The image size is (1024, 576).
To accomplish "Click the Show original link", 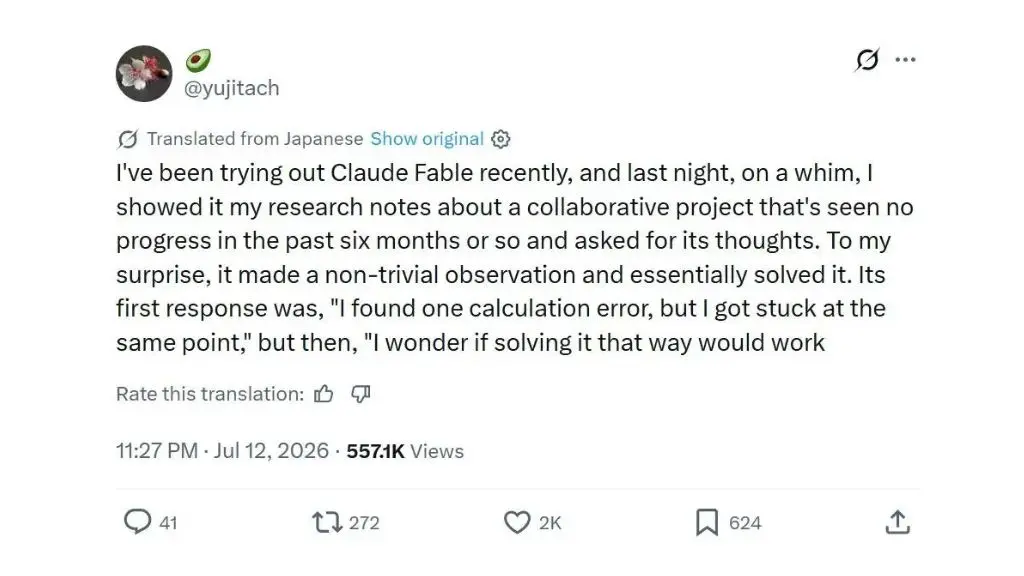I will click(427, 139).
